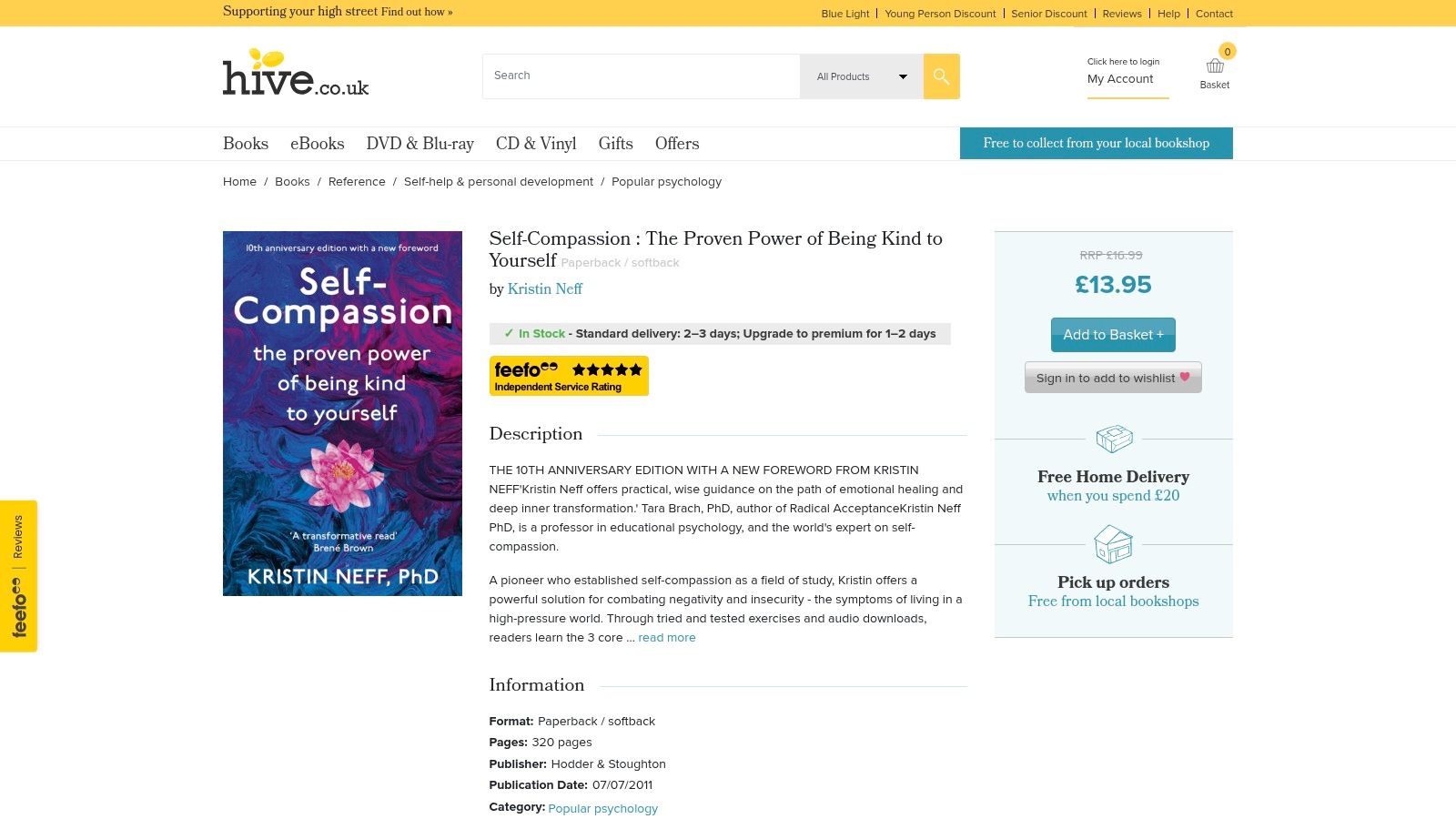The width and height of the screenshot is (1456, 819).
Task: Expand the description with read more
Action: tap(667, 637)
